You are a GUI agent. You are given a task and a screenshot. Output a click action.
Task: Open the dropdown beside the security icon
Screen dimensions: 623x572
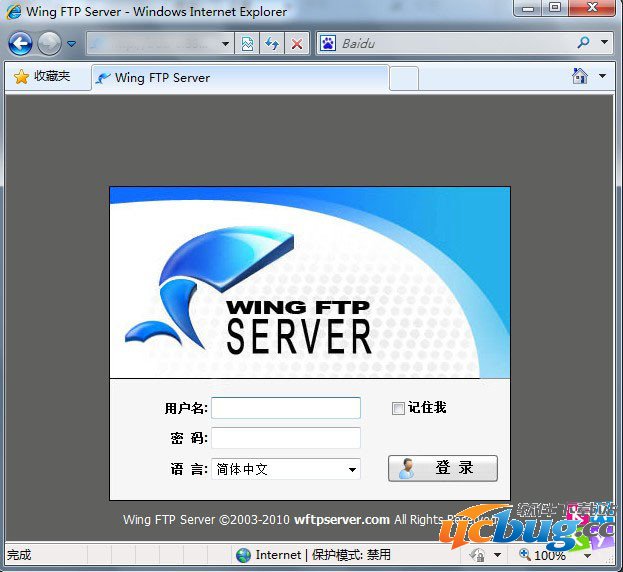coord(497,555)
